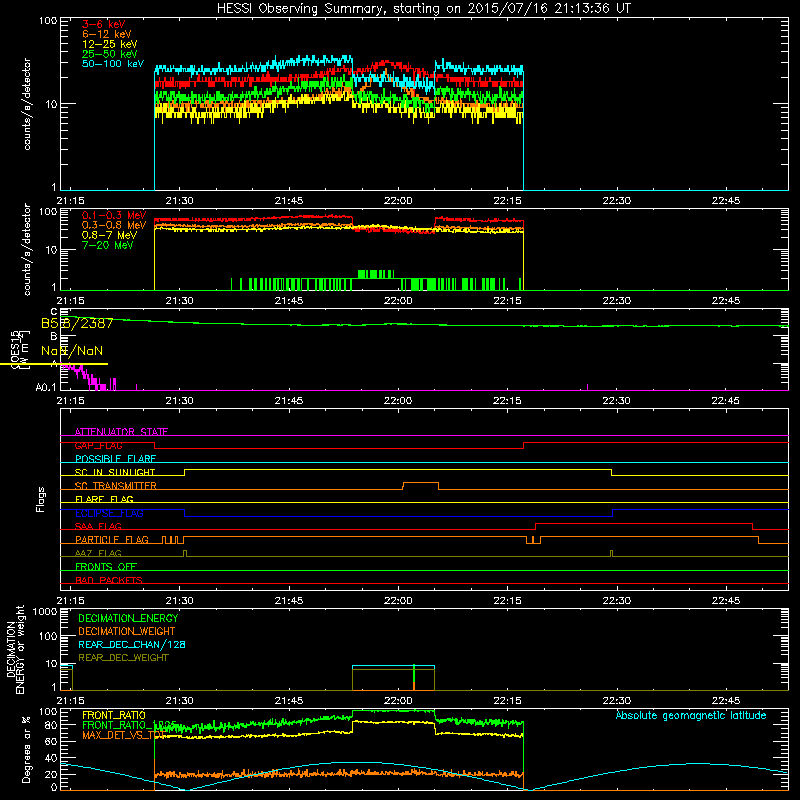
Task: Select the "SC_IN_SUNLIGHT" flag label
Action: (115, 472)
